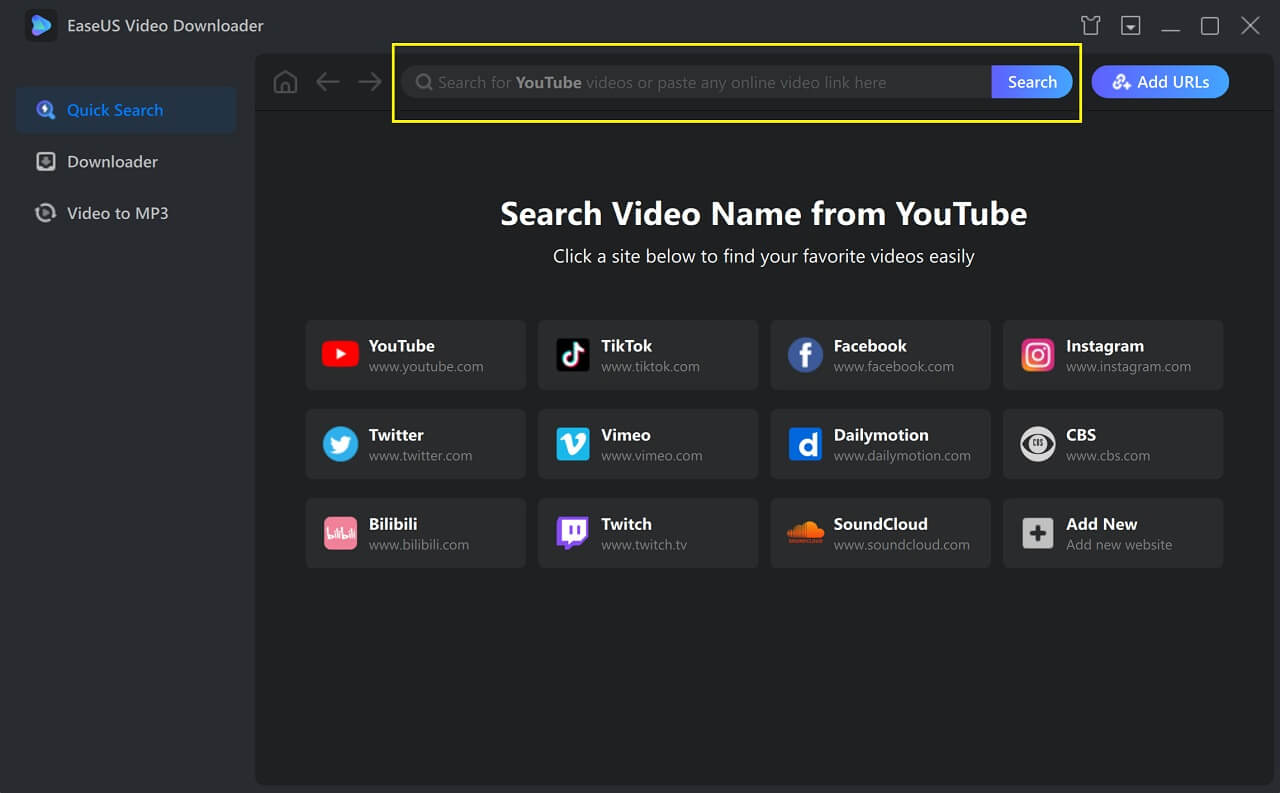Navigate back with left arrow
The width and height of the screenshot is (1280, 793).
(328, 82)
